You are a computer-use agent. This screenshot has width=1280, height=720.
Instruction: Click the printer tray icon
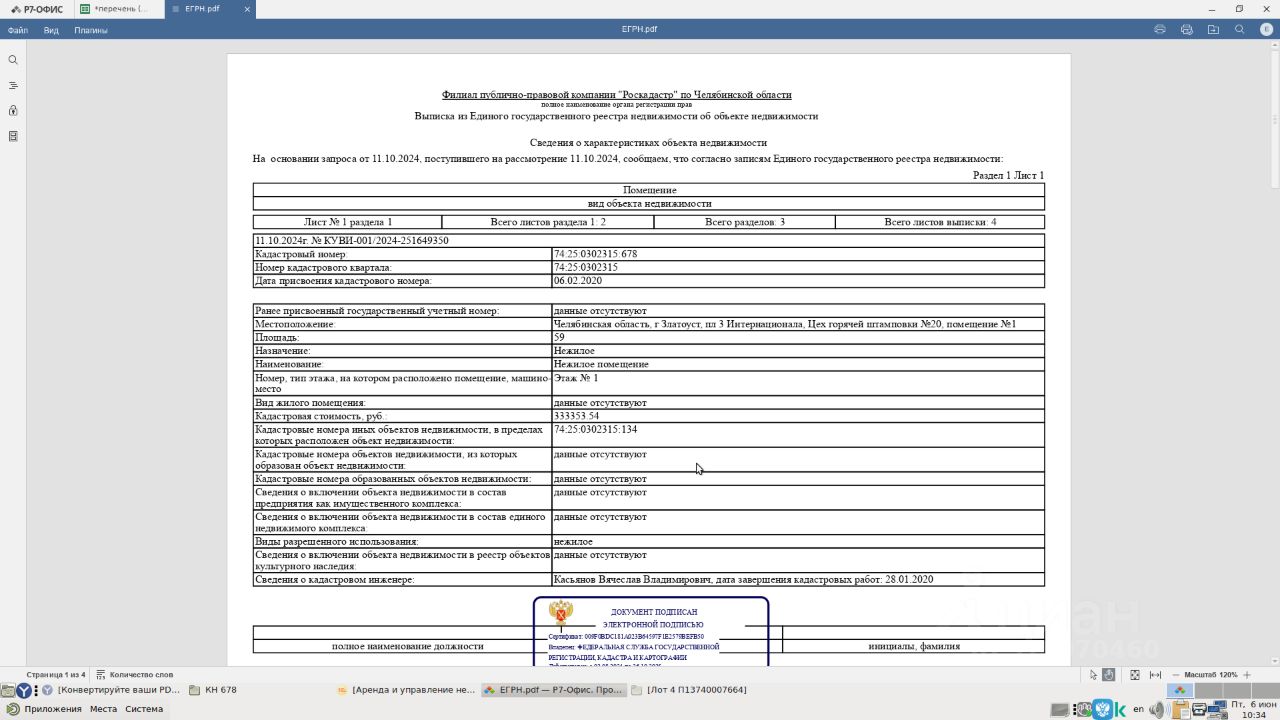point(1200,710)
